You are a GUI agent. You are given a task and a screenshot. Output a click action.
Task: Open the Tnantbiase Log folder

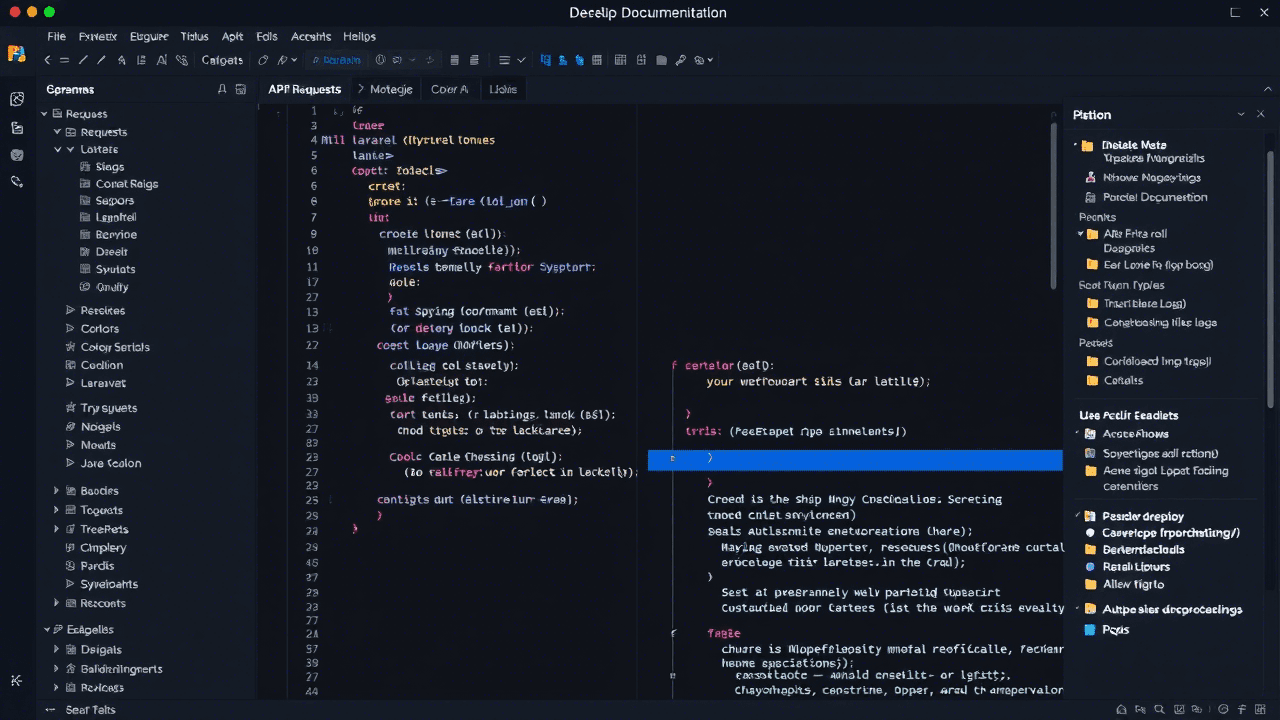[x=1144, y=303]
